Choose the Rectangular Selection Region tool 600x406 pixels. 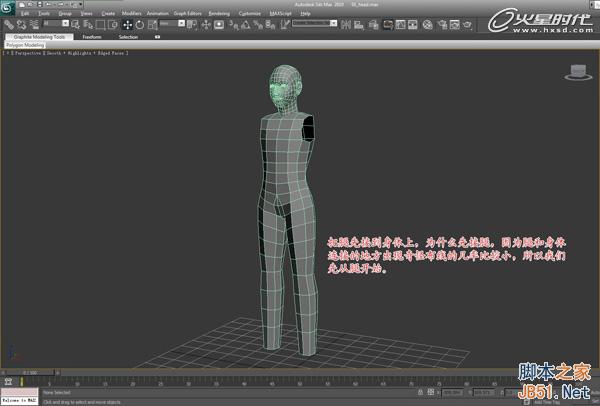point(101,25)
